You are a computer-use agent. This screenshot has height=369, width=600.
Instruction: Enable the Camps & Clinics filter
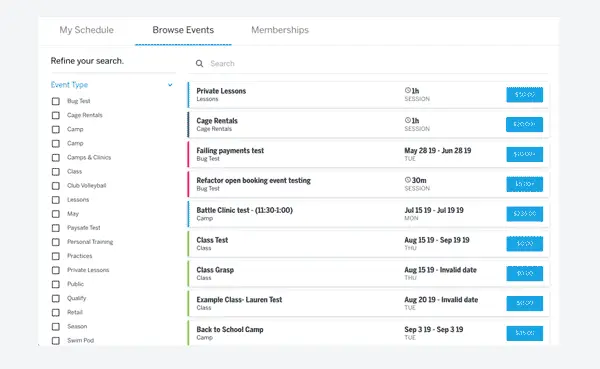click(56, 158)
